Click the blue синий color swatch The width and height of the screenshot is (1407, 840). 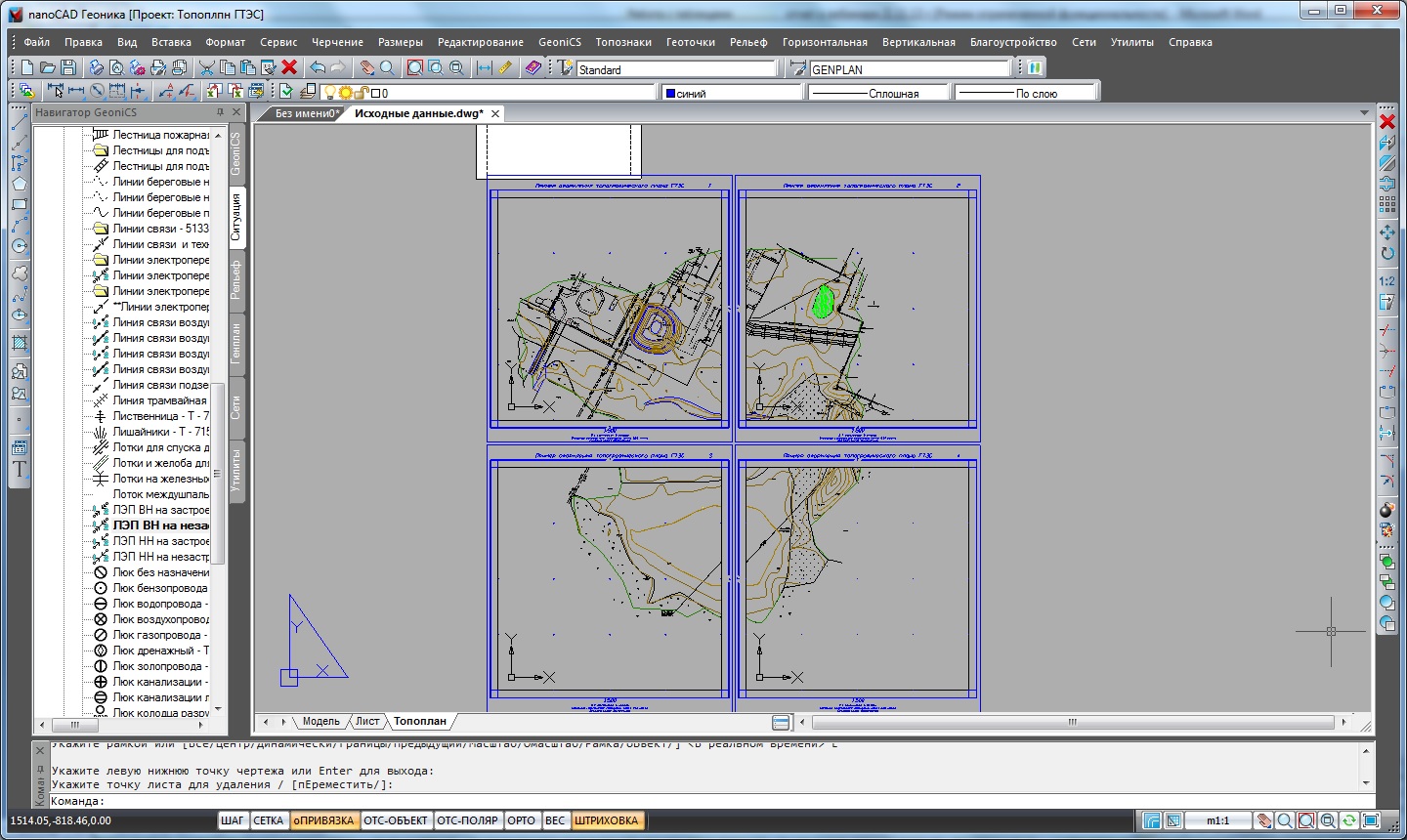tap(670, 93)
